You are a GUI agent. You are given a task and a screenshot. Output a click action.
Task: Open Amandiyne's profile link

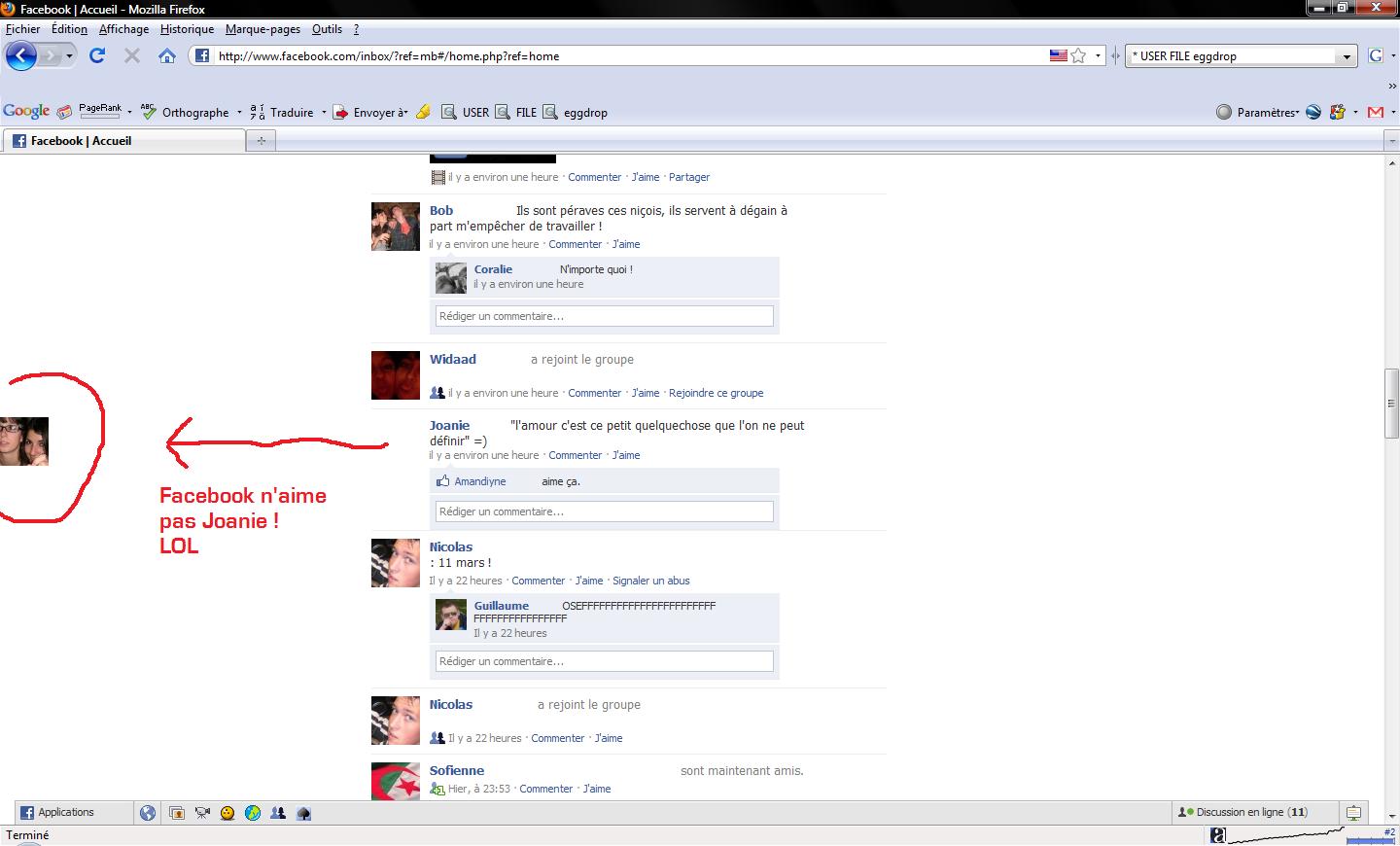[x=480, y=481]
